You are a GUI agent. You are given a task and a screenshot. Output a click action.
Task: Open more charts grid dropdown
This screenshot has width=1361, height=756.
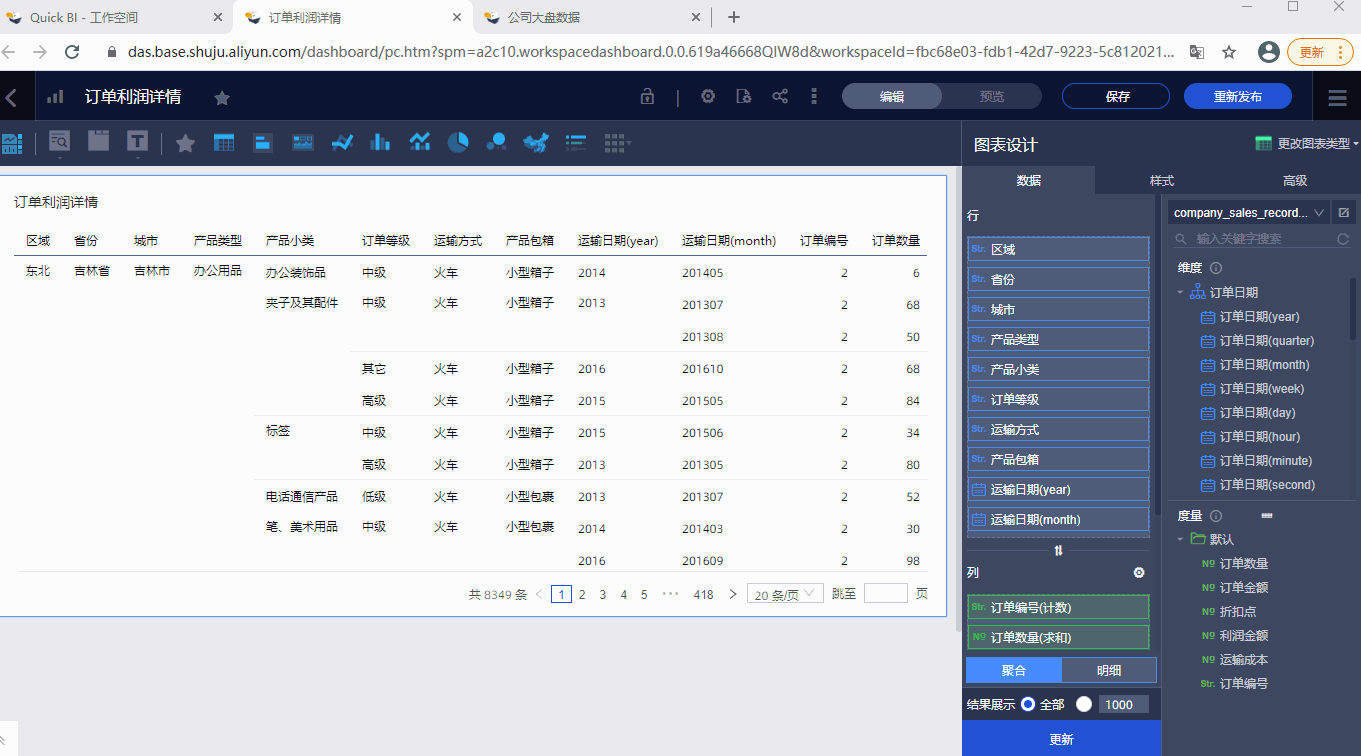[x=617, y=143]
